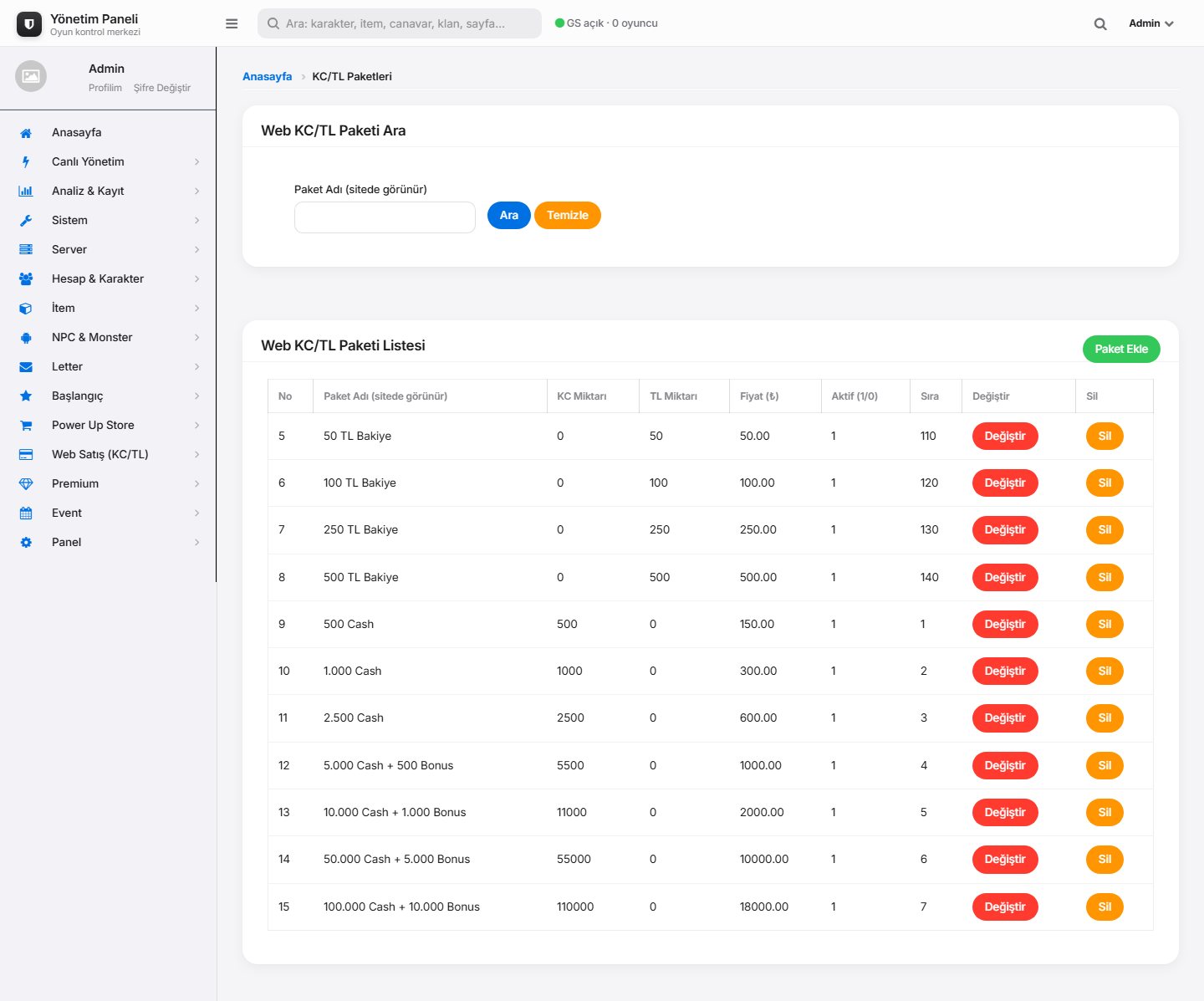Click the Analiz & Kayıt chart icon
1204x1001 pixels.
click(26, 192)
